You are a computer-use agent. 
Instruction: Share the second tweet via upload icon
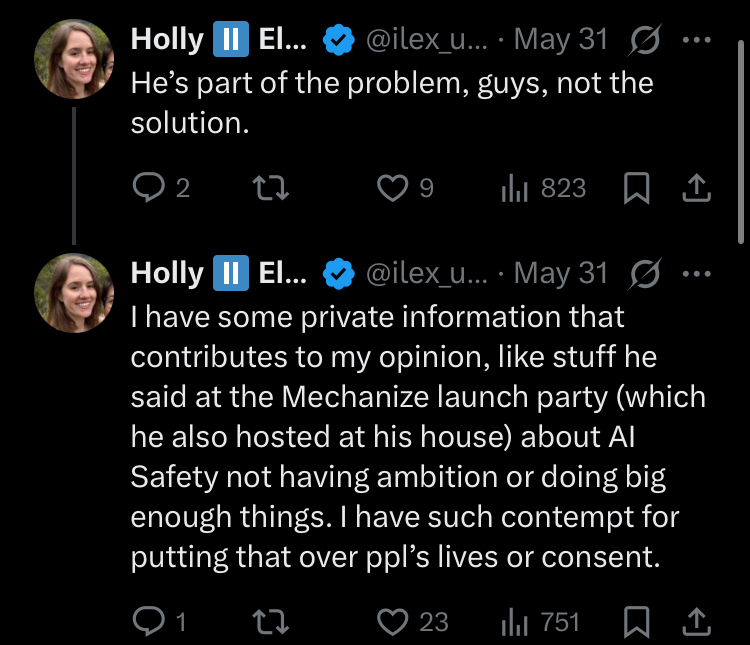point(696,622)
